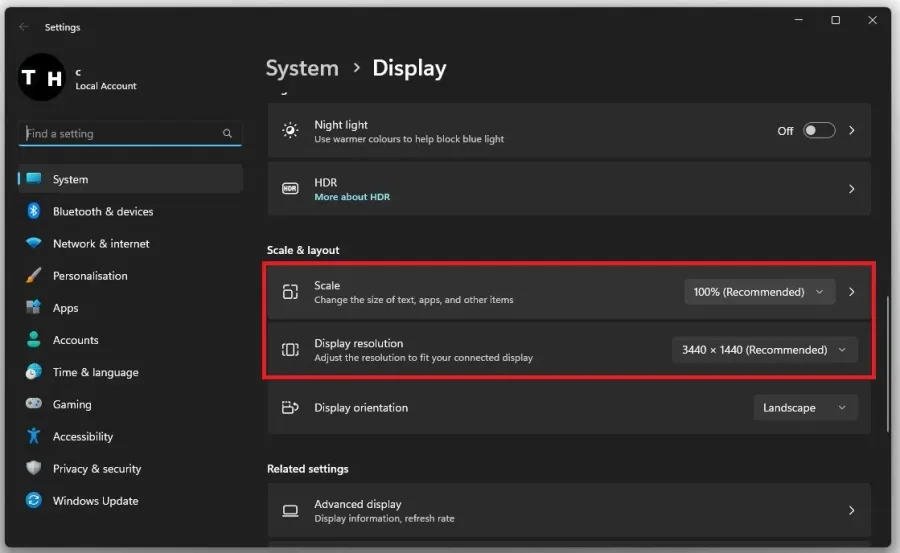Click the back arrow in title bar

point(24,26)
